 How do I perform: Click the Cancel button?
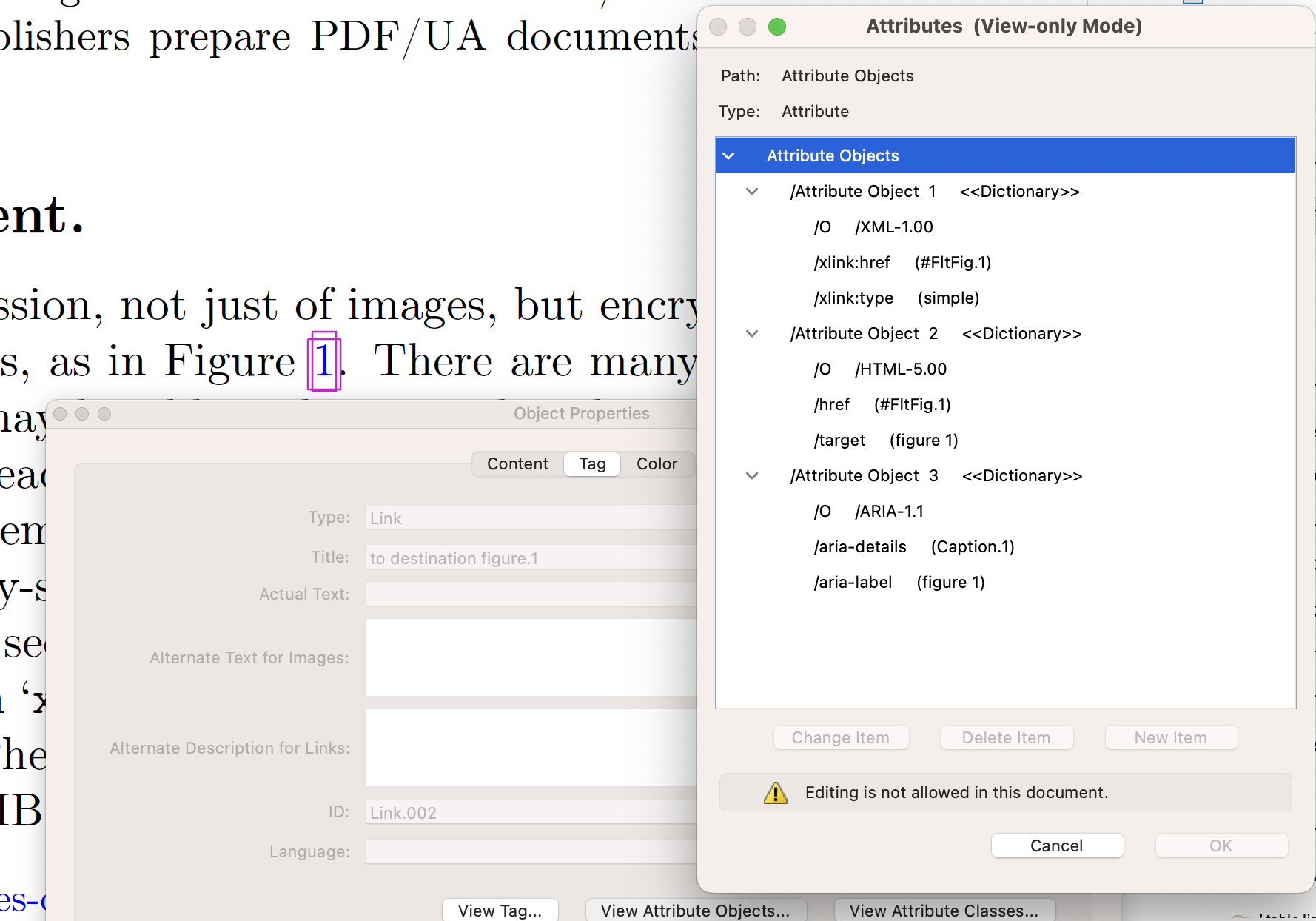[1056, 845]
